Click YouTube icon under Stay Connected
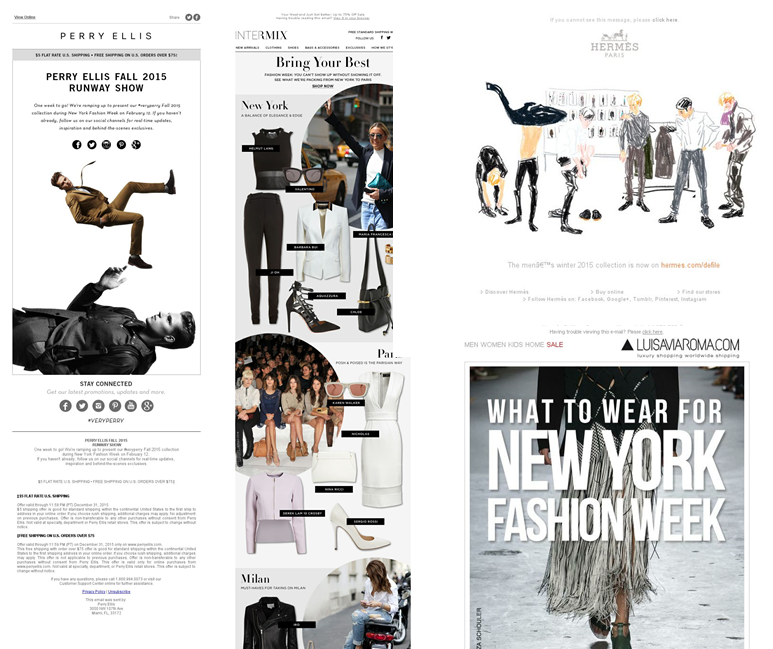 pyautogui.click(x=131, y=406)
